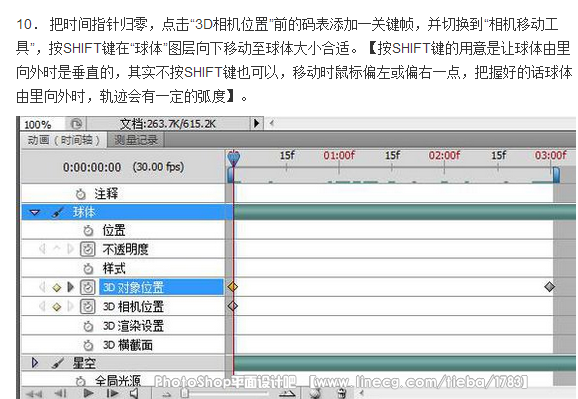
Task: Toggle keyframe diamond on 3D 对象位置 row
Action: [56, 287]
